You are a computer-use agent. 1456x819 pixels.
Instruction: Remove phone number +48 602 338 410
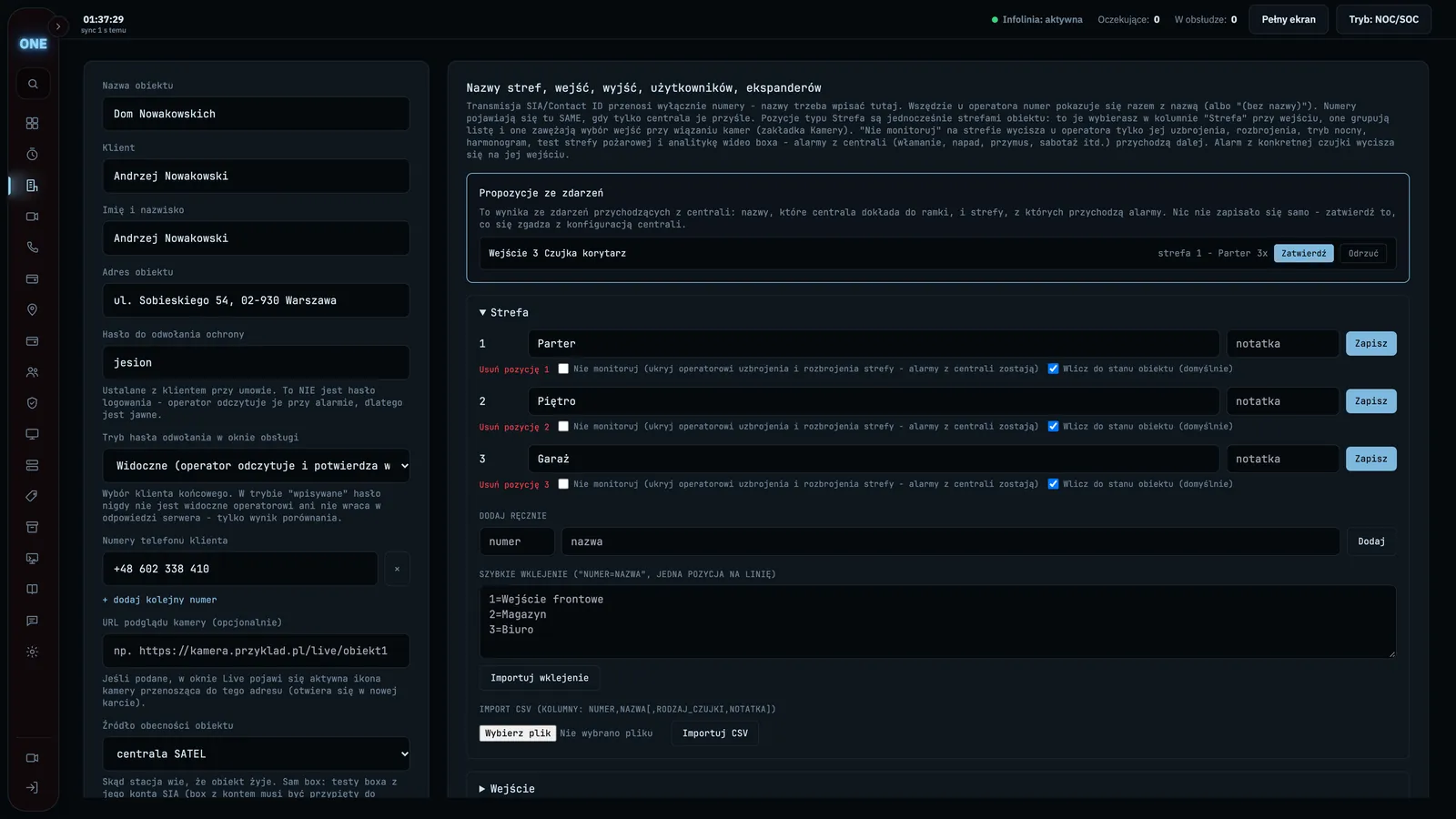pos(397,569)
